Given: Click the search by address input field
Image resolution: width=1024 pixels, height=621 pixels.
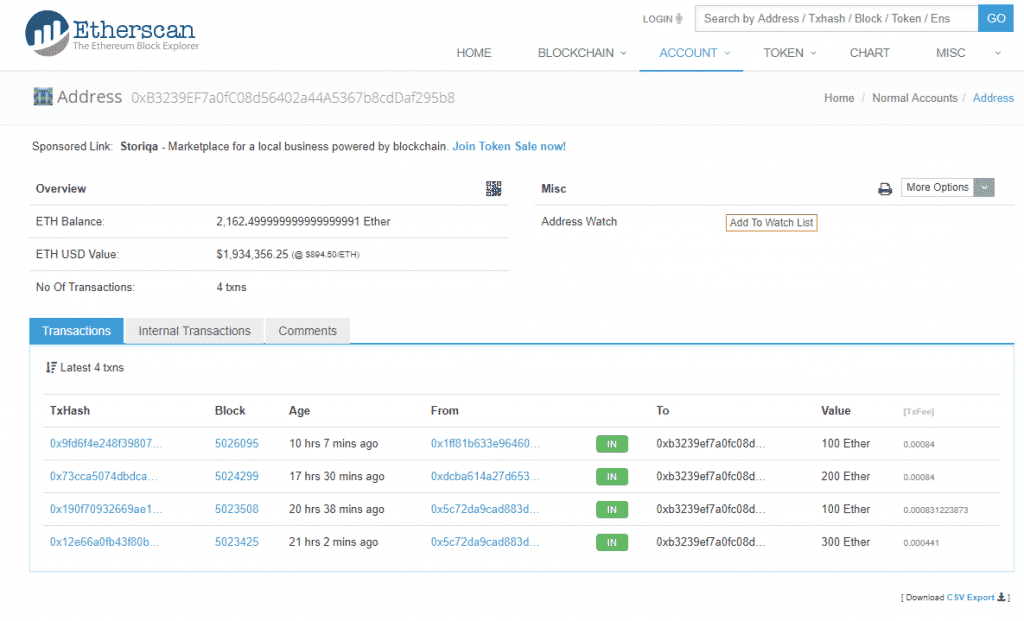Looking at the screenshot, I should point(836,18).
